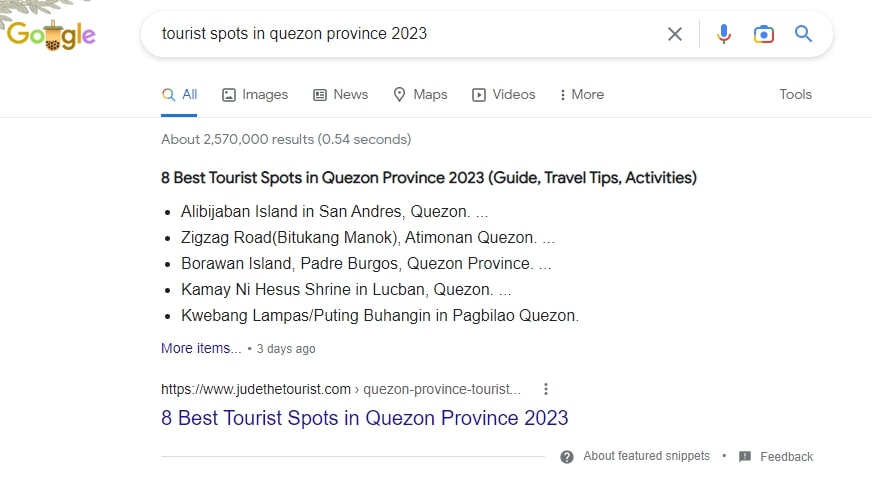Start voice search with microphone icon

click(724, 34)
